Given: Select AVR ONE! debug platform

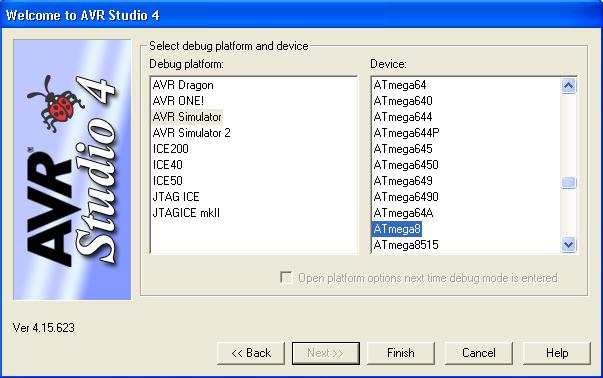Looking at the screenshot, I should 178,101.
